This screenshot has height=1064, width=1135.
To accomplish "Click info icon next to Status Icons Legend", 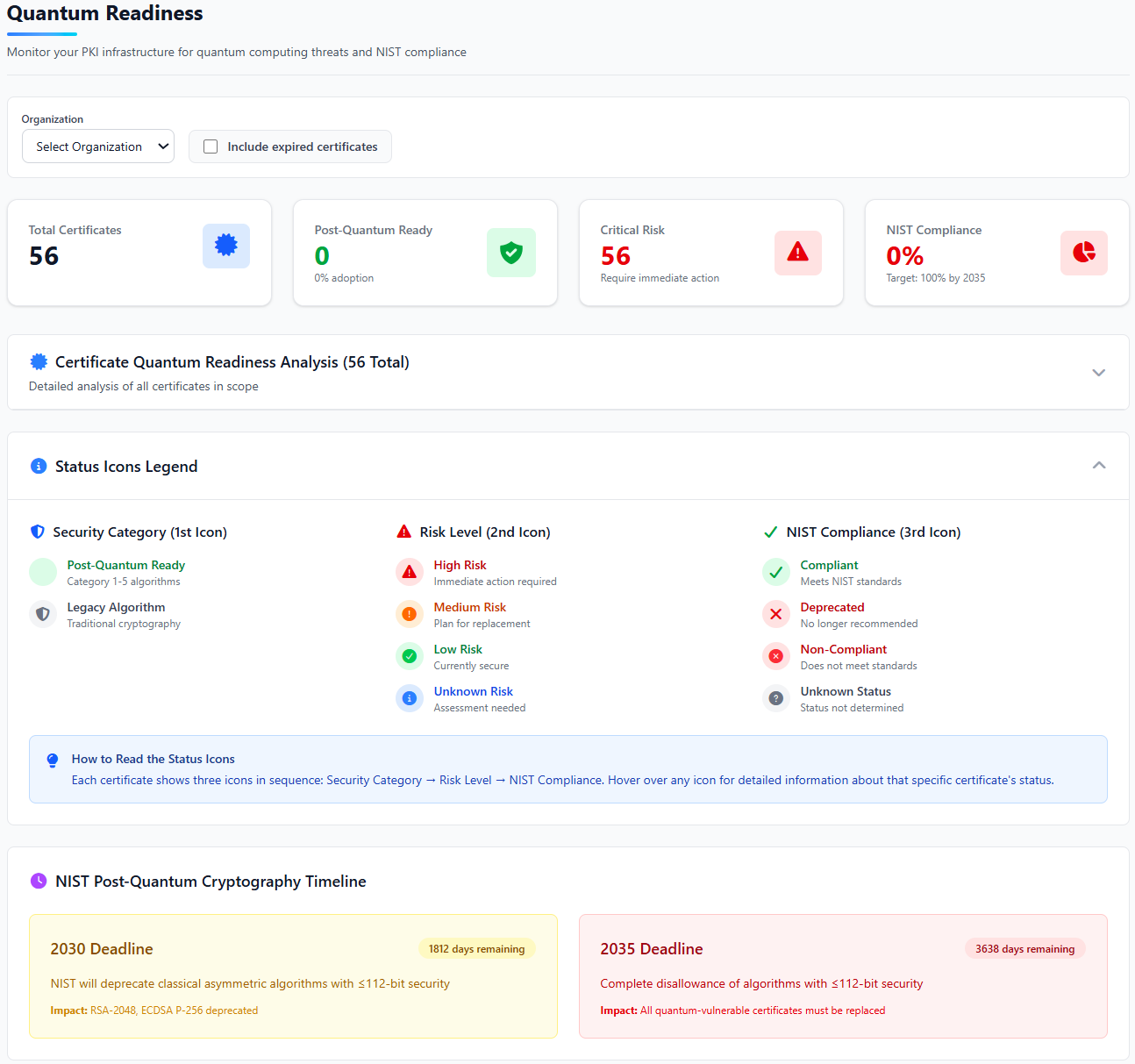I will pyautogui.click(x=39, y=466).
